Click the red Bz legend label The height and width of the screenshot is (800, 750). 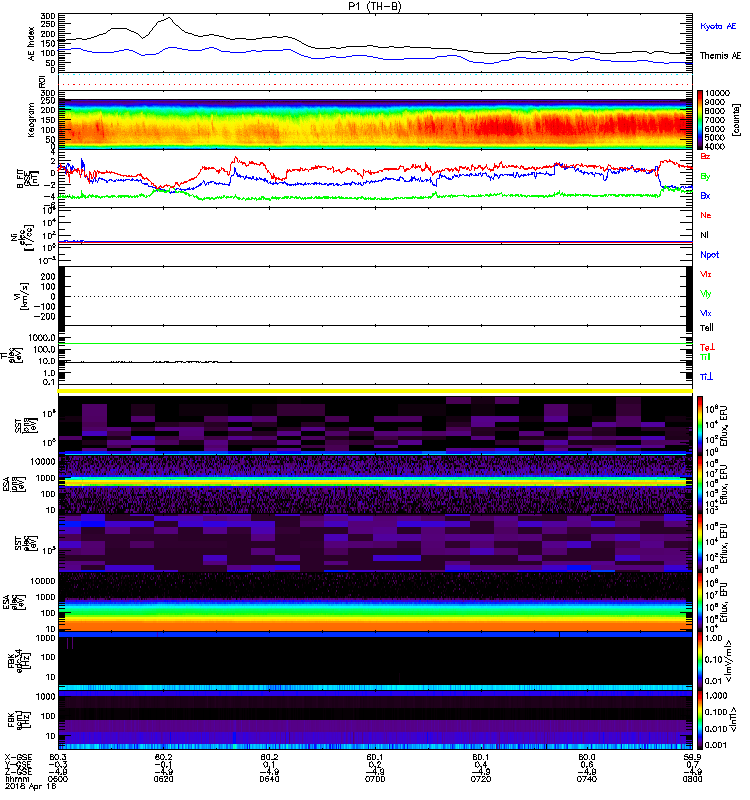(705, 156)
